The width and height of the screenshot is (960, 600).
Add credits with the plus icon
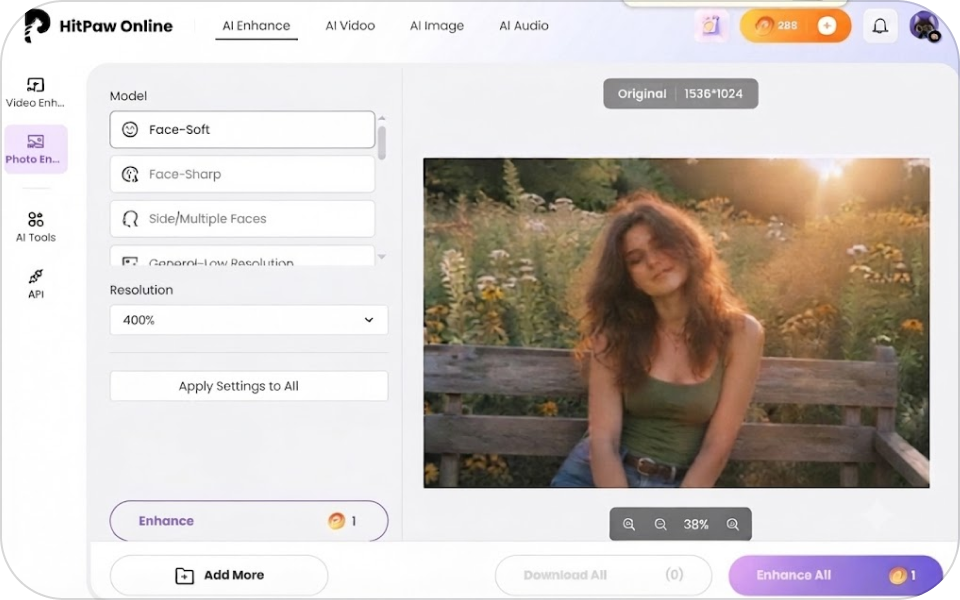(827, 26)
